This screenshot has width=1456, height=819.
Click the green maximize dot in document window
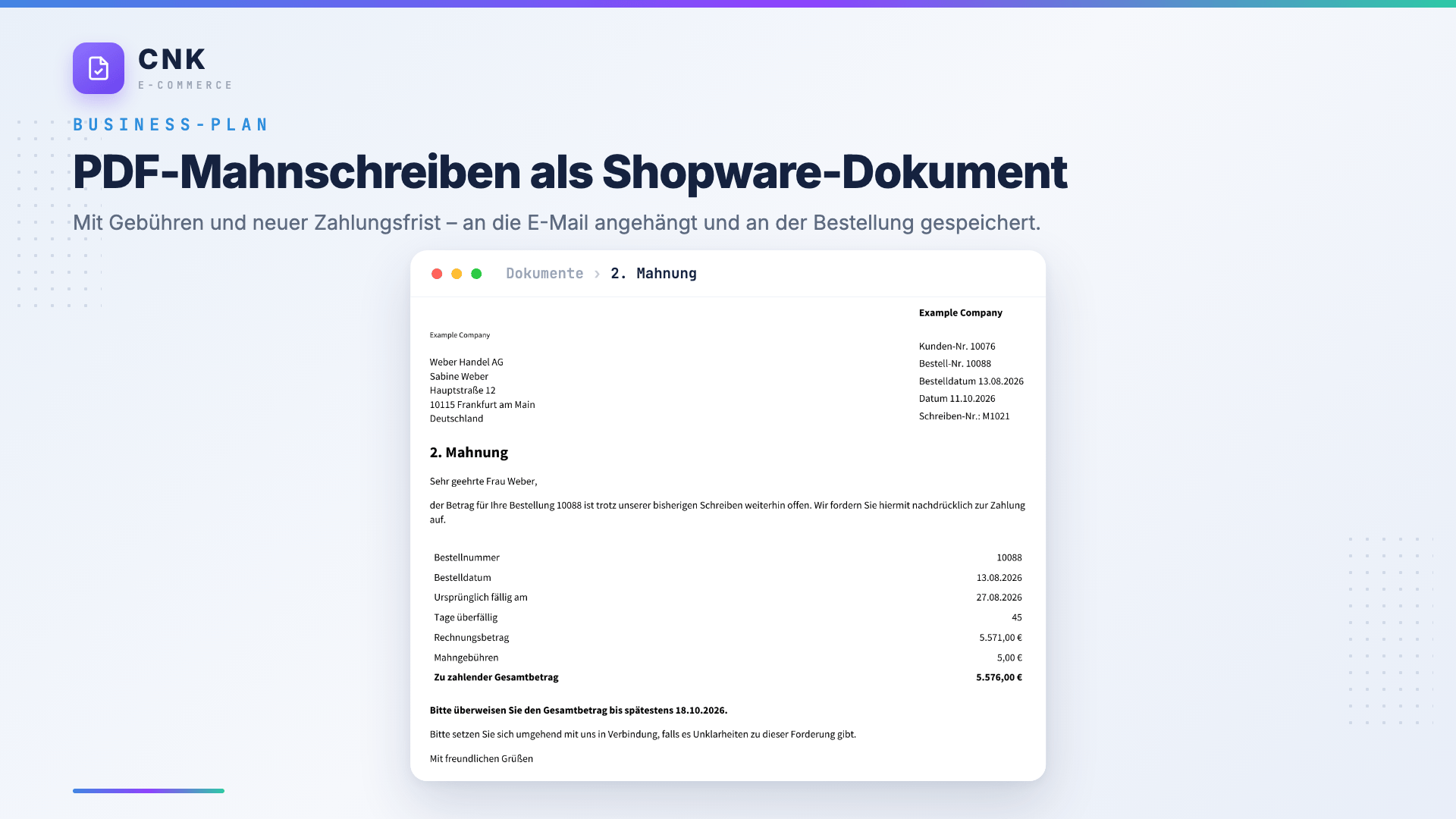click(x=476, y=274)
